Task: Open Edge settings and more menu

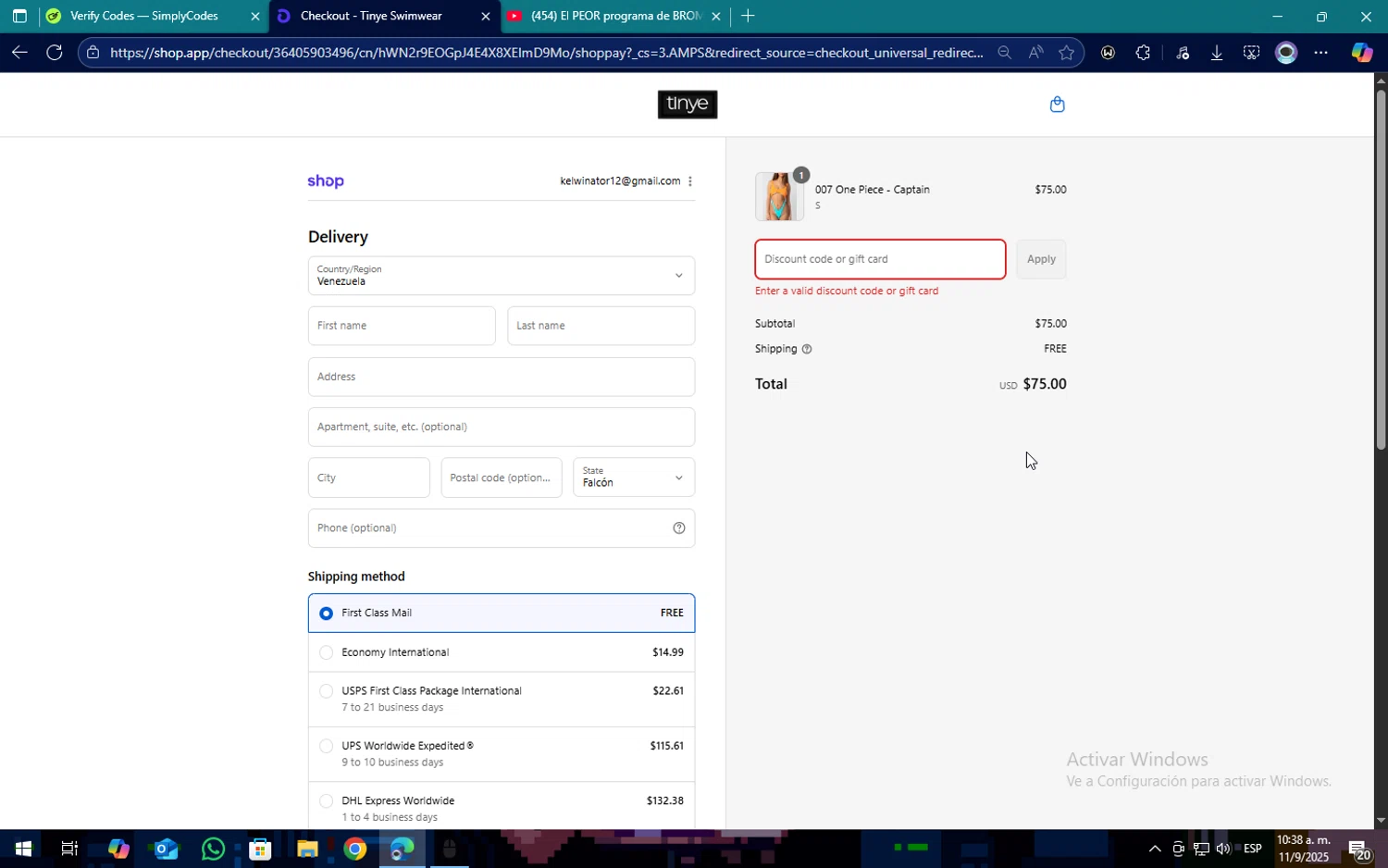Action: click(x=1321, y=53)
